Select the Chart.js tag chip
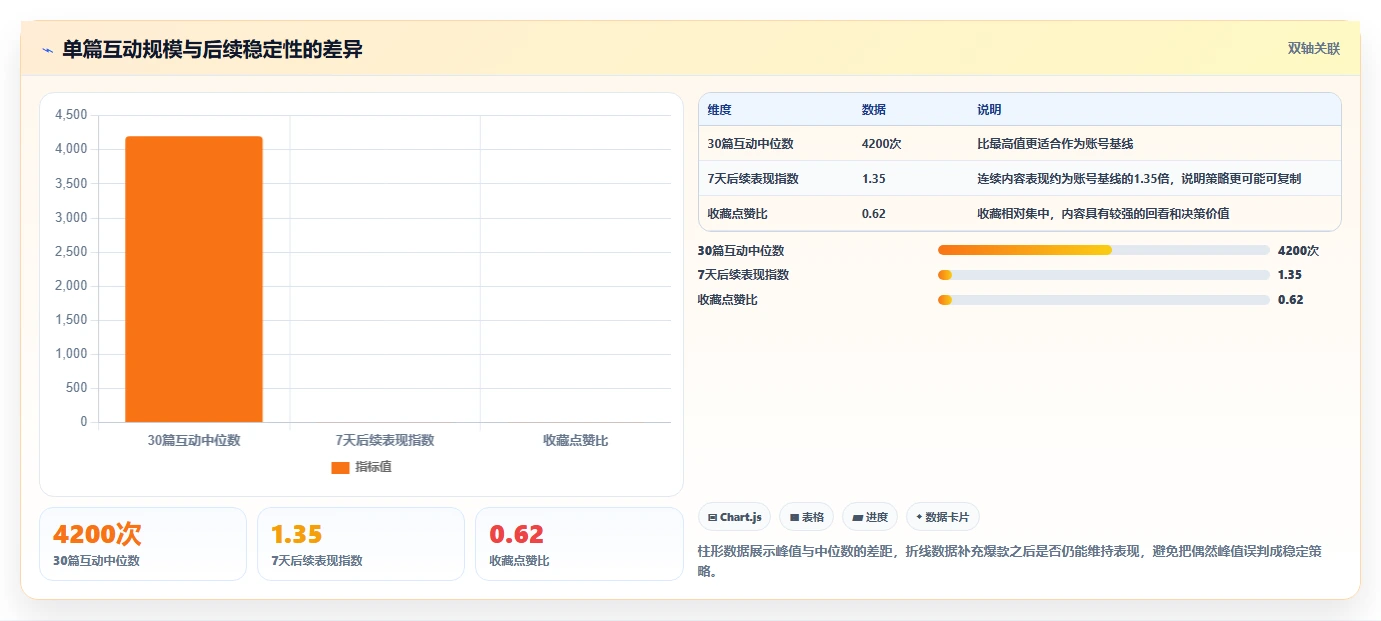Screen dimensions: 1381x621 click(x=734, y=517)
